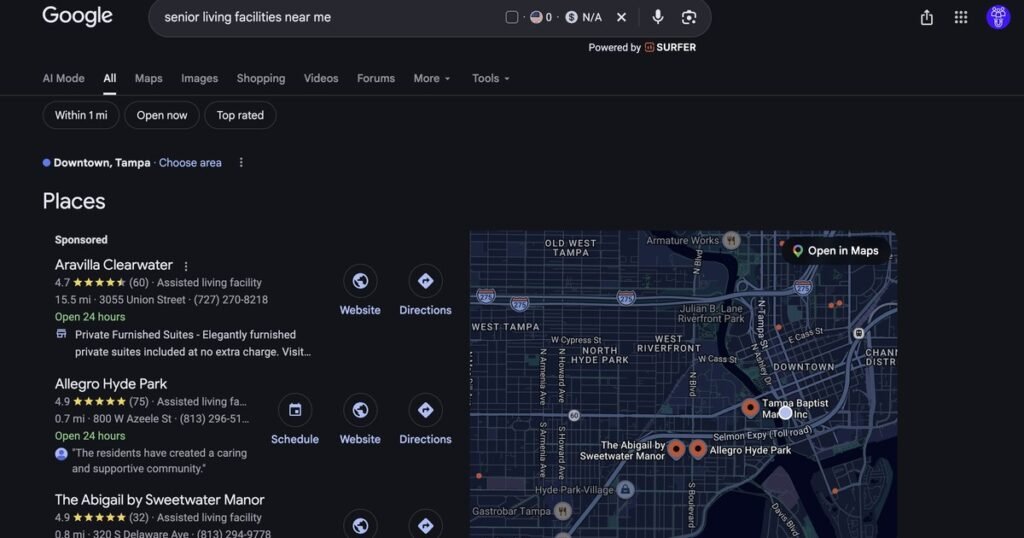Click Tampa Baptist Manor map pin

(750, 408)
